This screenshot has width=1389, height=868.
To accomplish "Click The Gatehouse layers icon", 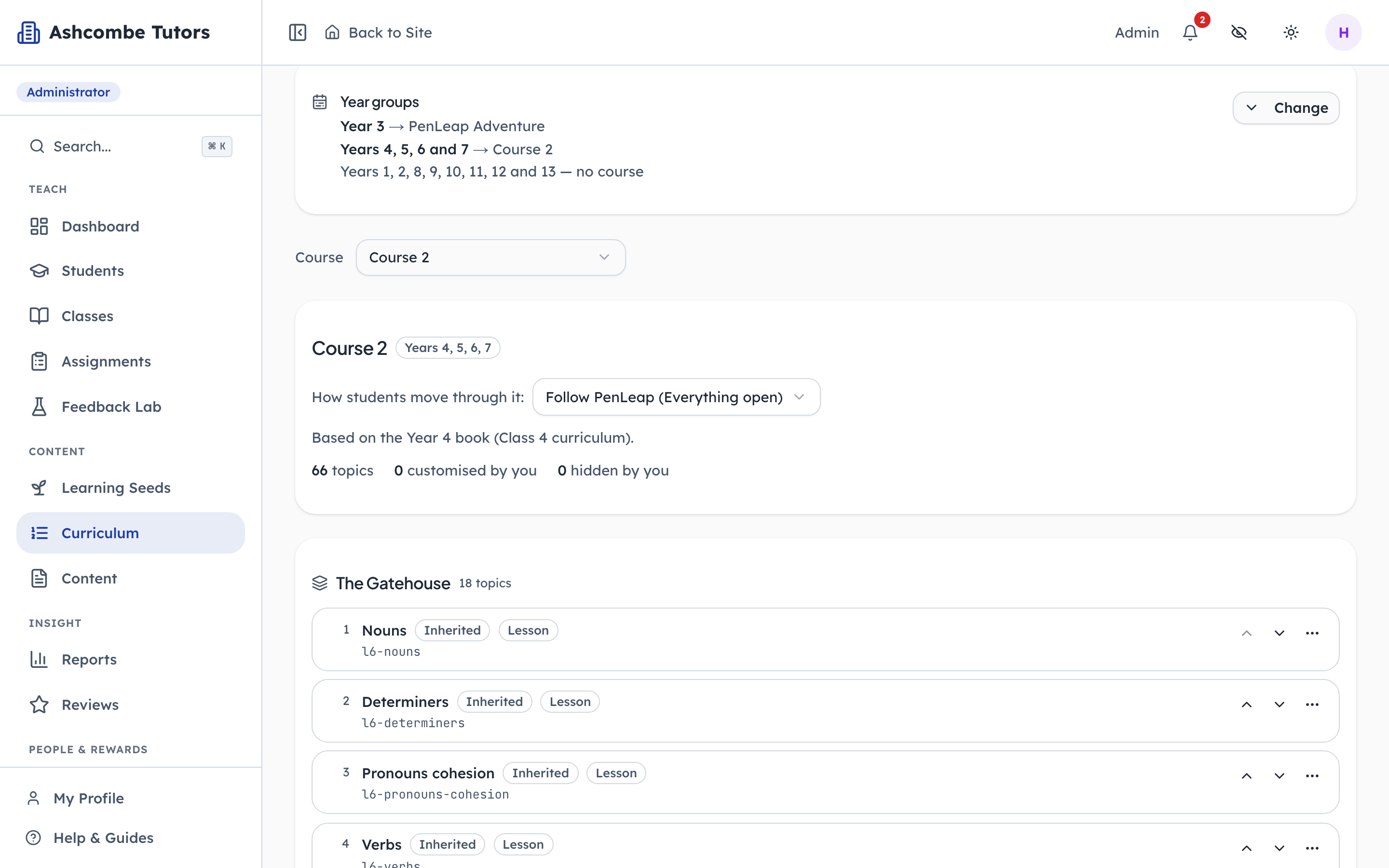I will (x=320, y=583).
